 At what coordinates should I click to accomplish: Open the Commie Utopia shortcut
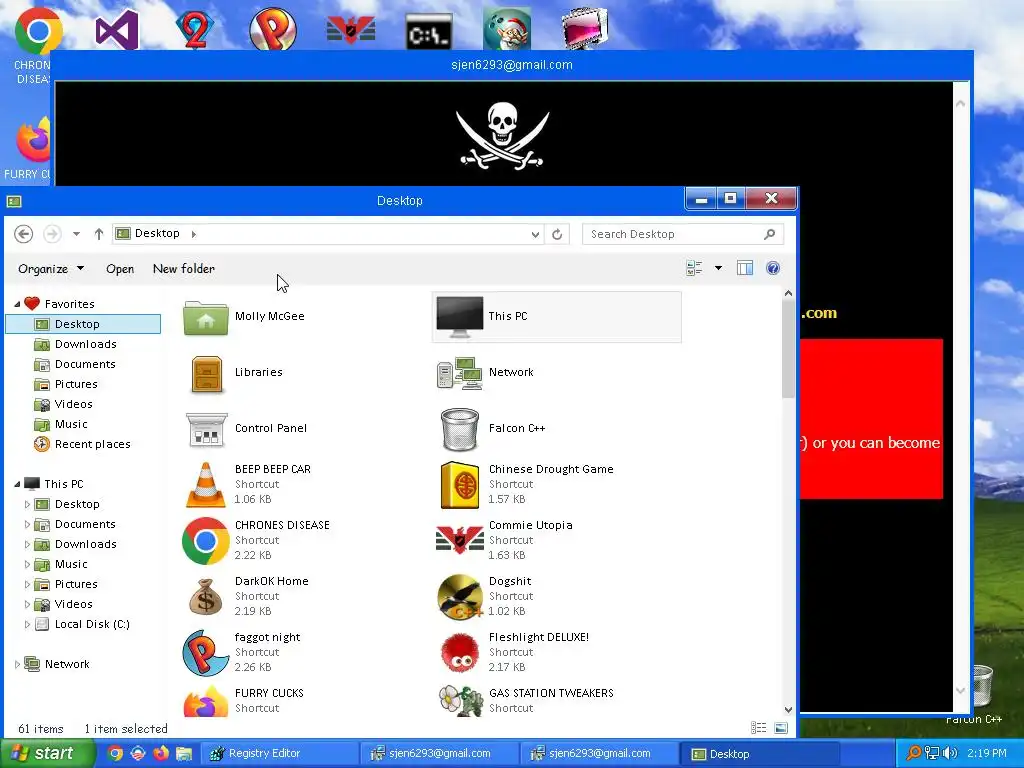[x=460, y=541]
